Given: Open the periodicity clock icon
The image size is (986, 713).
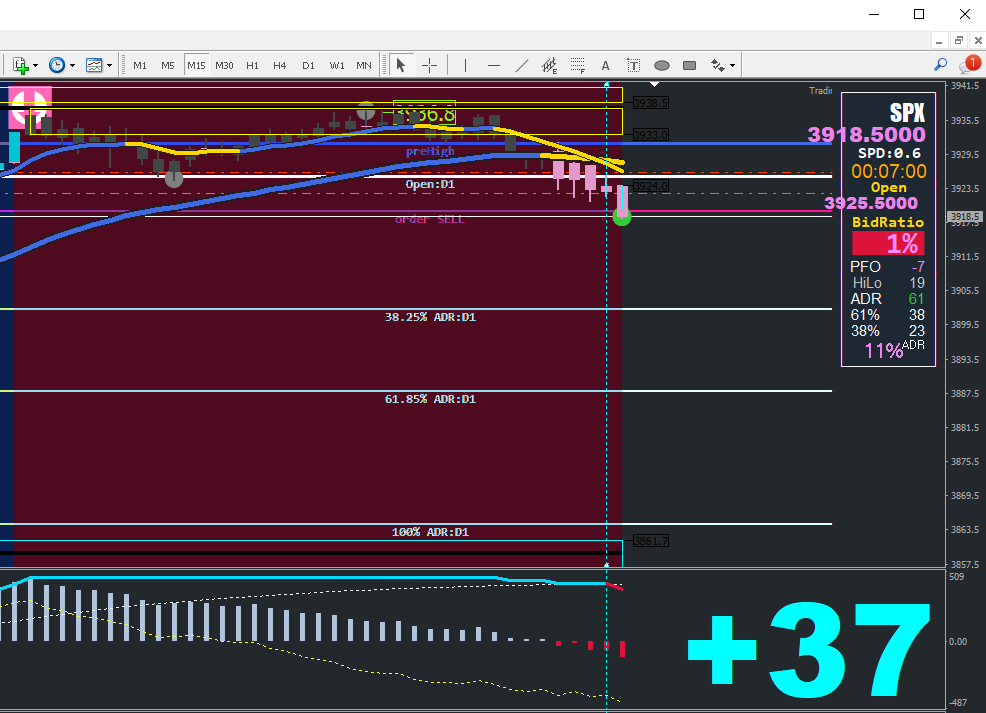Looking at the screenshot, I should pyautogui.click(x=57, y=65).
